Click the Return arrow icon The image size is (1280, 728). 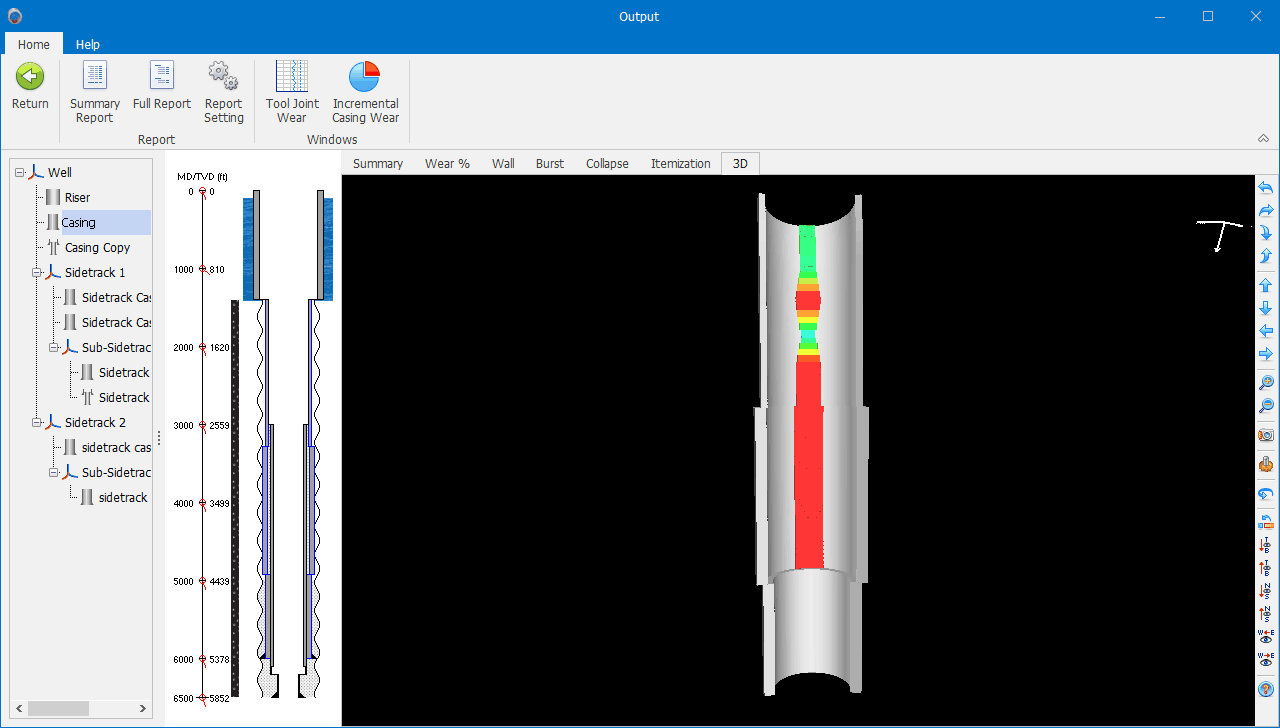click(30, 77)
